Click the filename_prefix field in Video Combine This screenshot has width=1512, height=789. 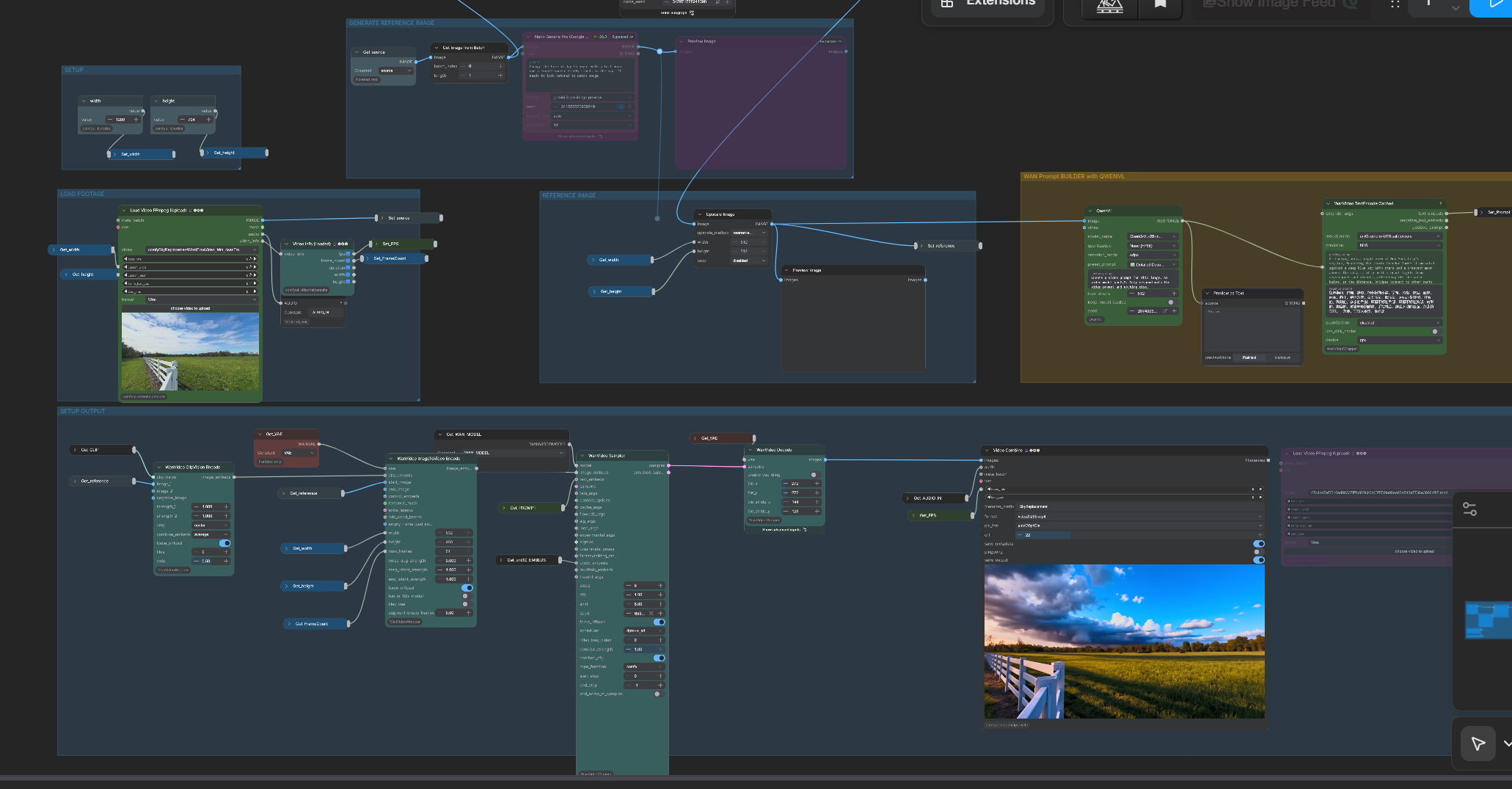pos(1140,506)
